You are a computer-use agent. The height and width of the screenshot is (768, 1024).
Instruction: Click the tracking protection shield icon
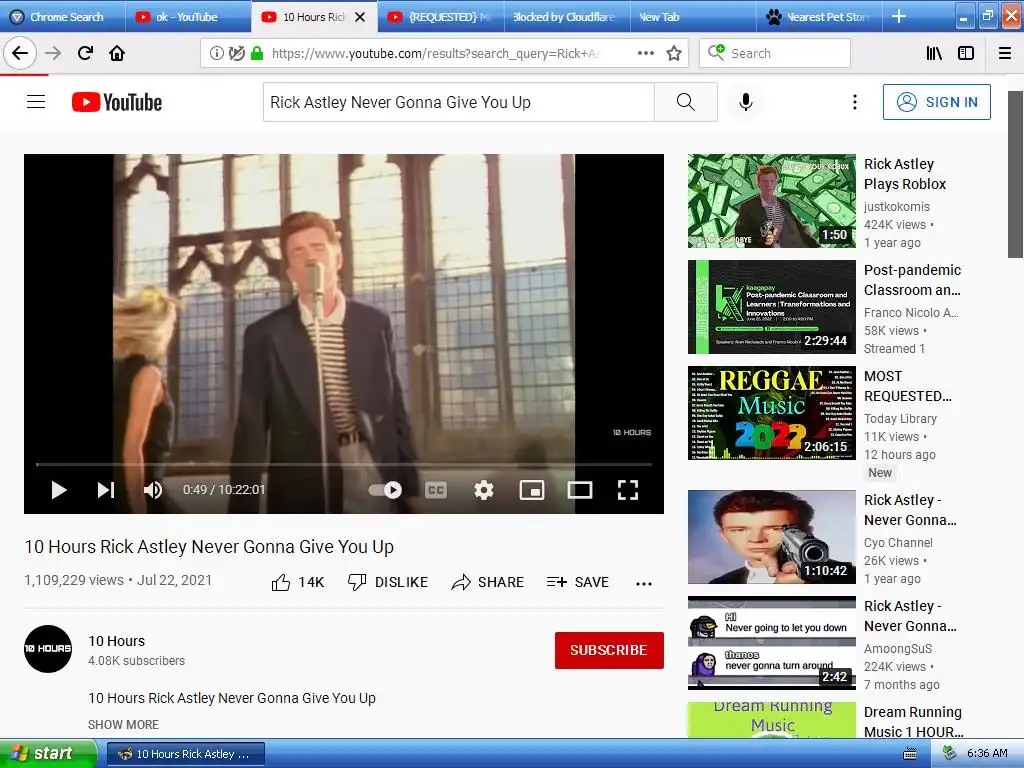tap(236, 54)
